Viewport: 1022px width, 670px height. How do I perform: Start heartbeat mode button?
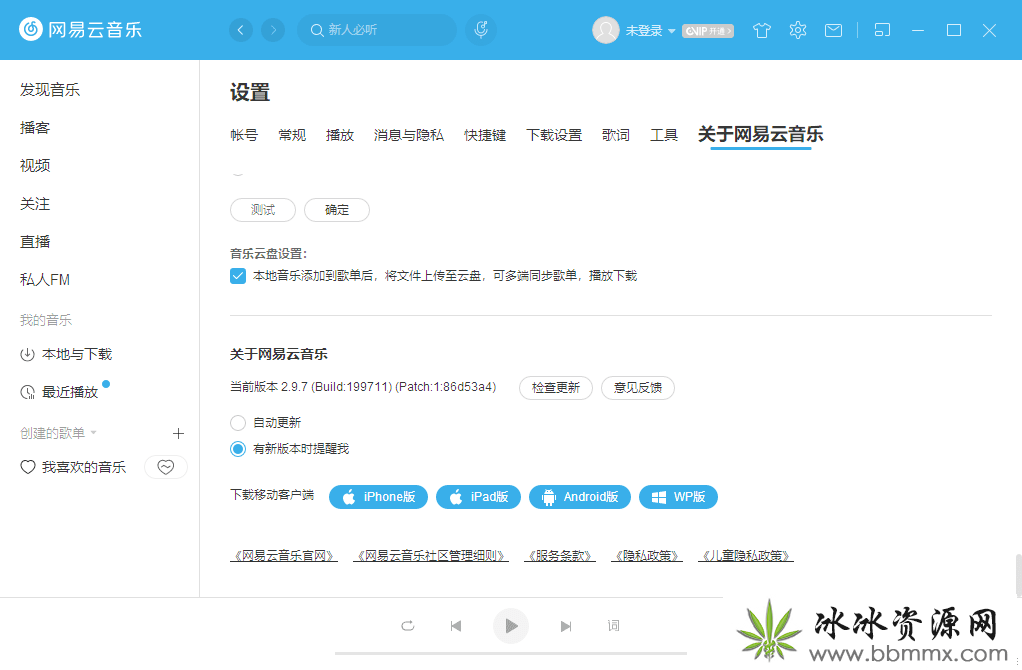click(x=166, y=467)
